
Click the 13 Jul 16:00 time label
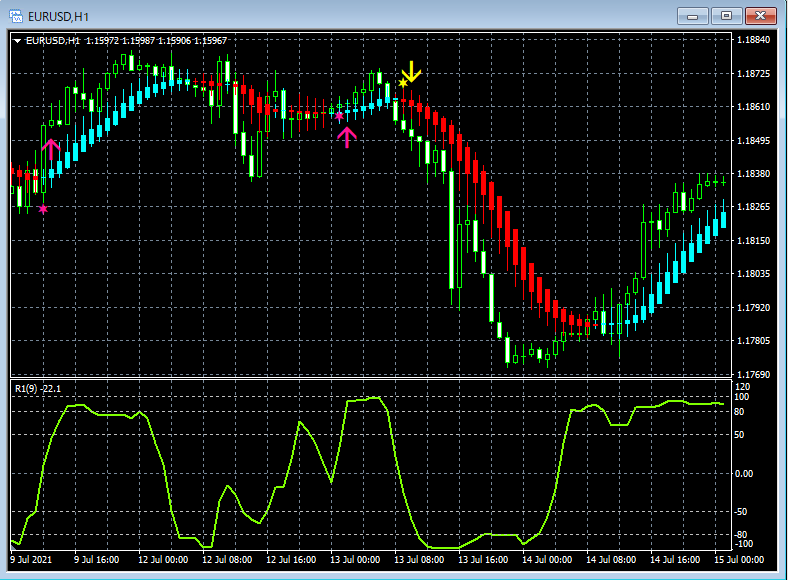pyautogui.click(x=483, y=559)
